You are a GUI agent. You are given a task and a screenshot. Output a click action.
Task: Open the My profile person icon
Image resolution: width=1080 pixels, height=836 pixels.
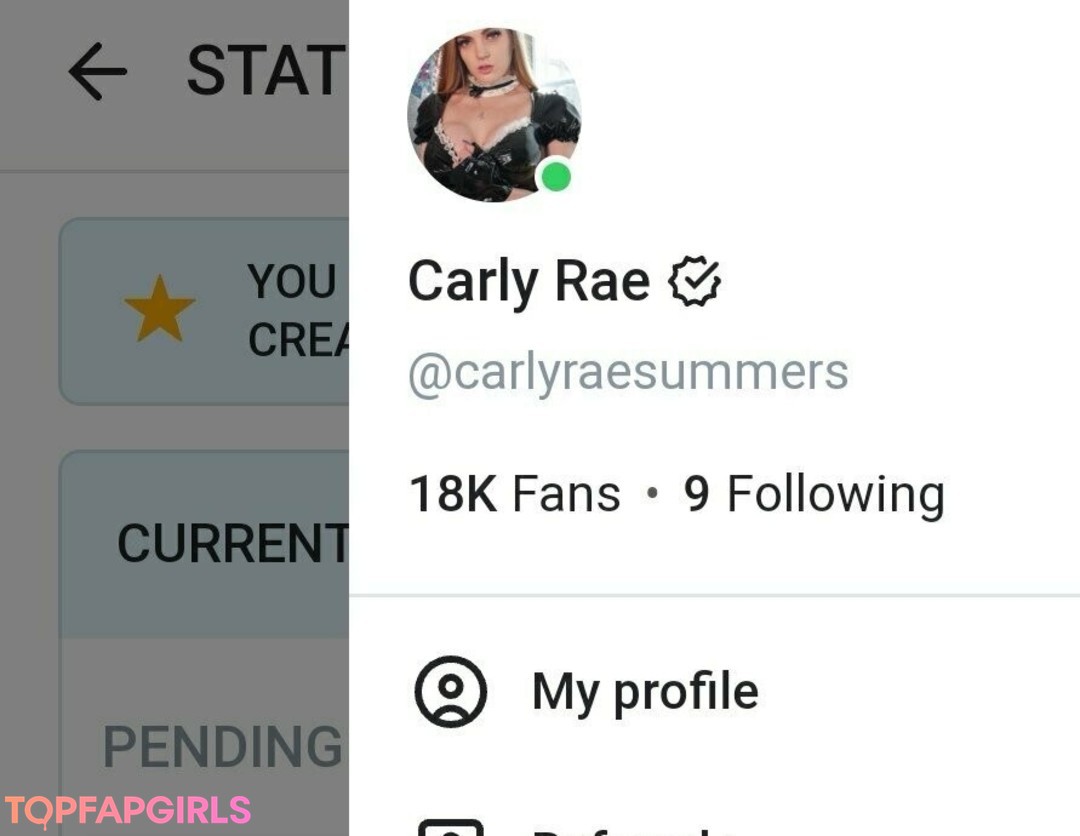click(450, 691)
